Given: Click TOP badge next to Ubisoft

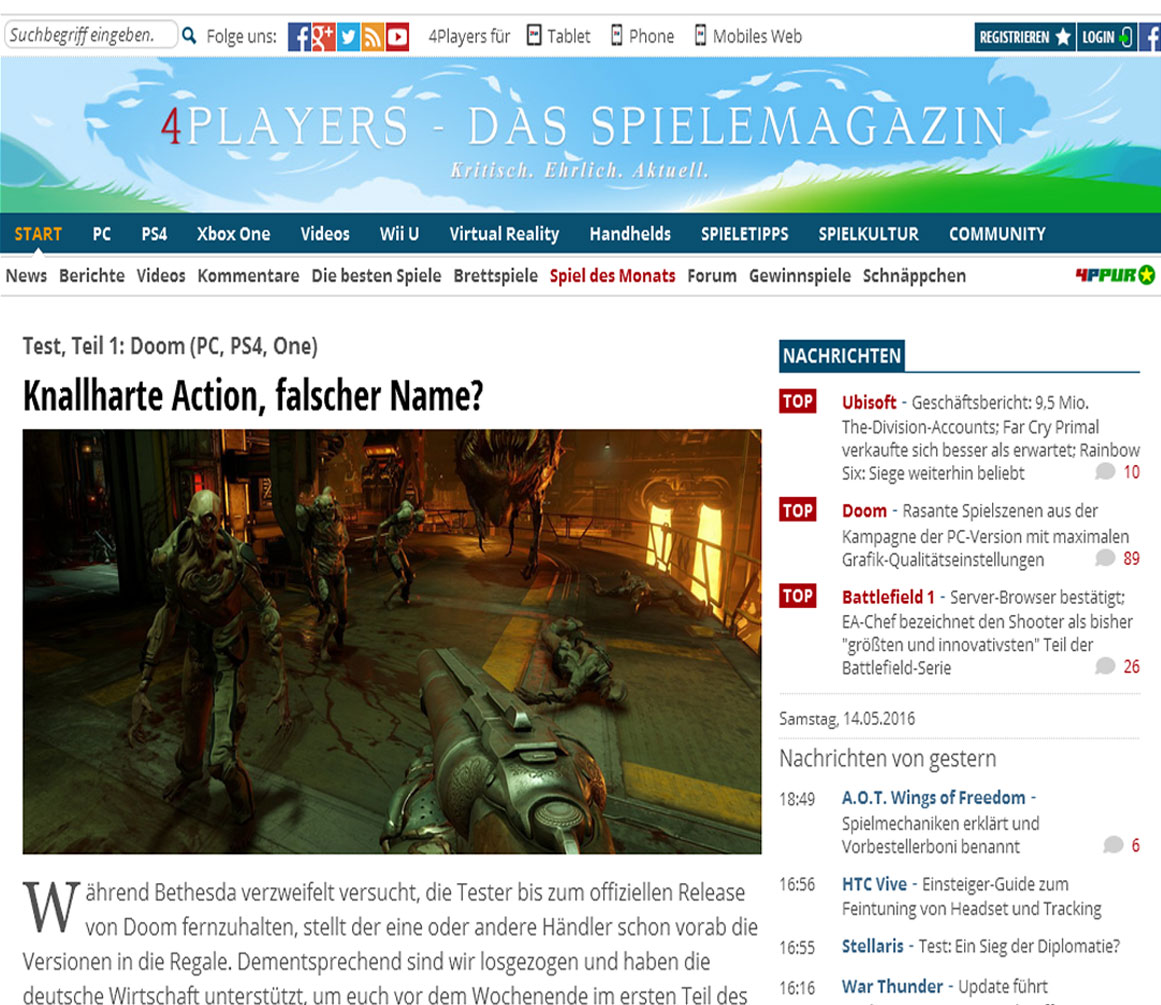Looking at the screenshot, I should tap(797, 401).
